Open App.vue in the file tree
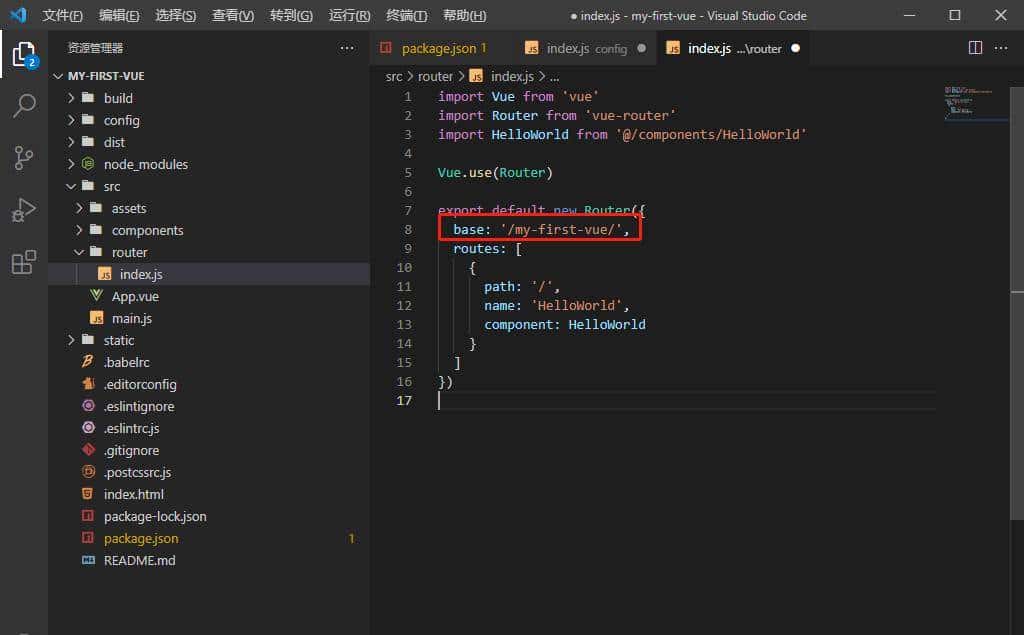The height and width of the screenshot is (635, 1024). click(x=135, y=296)
